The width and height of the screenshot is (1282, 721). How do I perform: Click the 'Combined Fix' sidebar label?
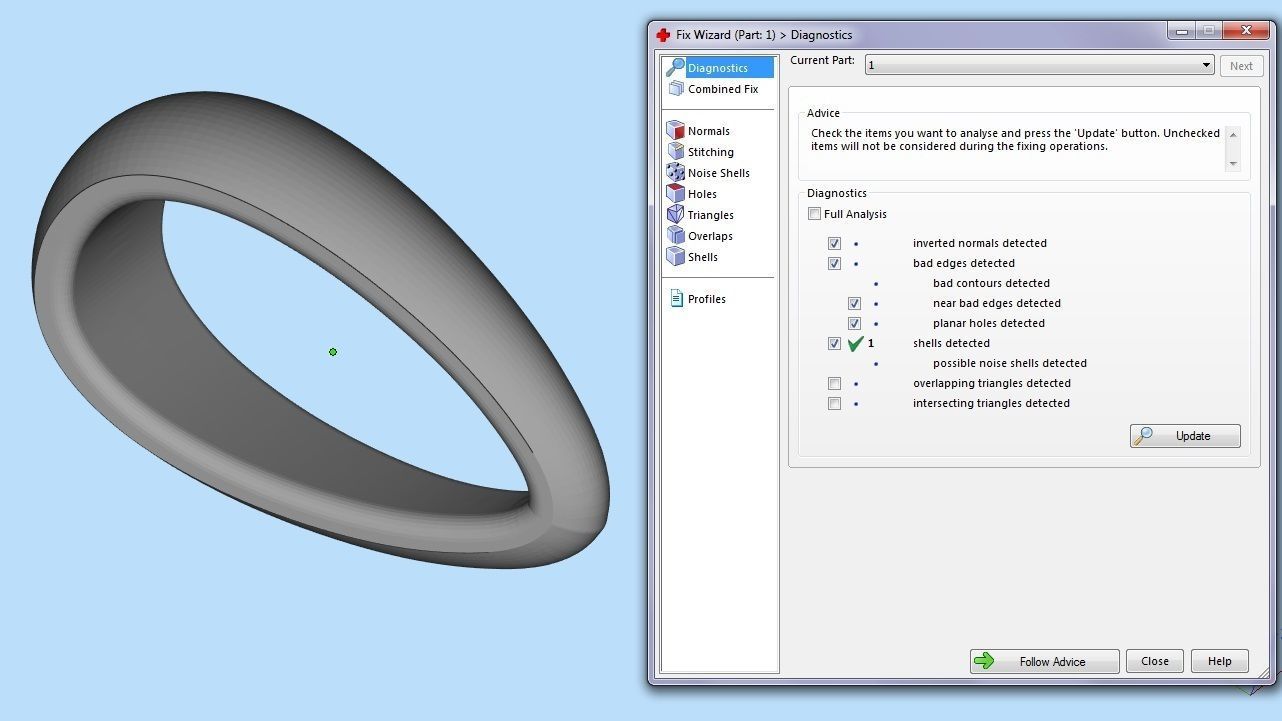[722, 89]
